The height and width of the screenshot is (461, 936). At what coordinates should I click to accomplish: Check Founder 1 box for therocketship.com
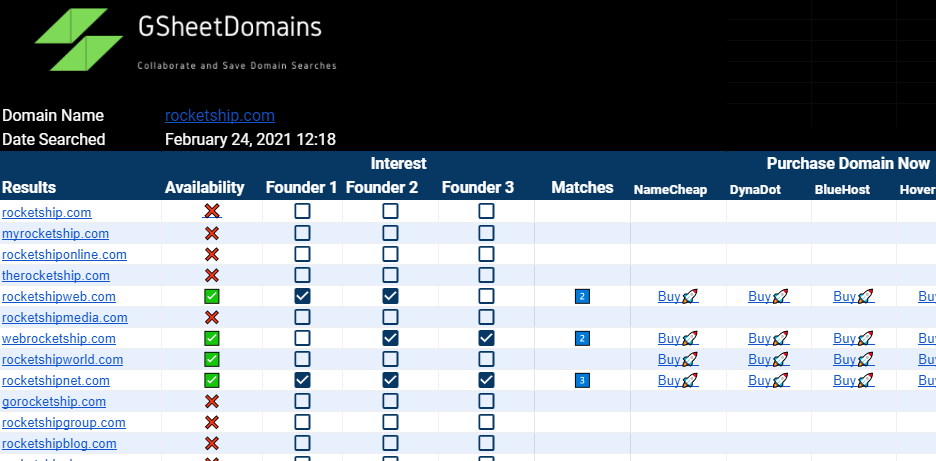point(303,275)
